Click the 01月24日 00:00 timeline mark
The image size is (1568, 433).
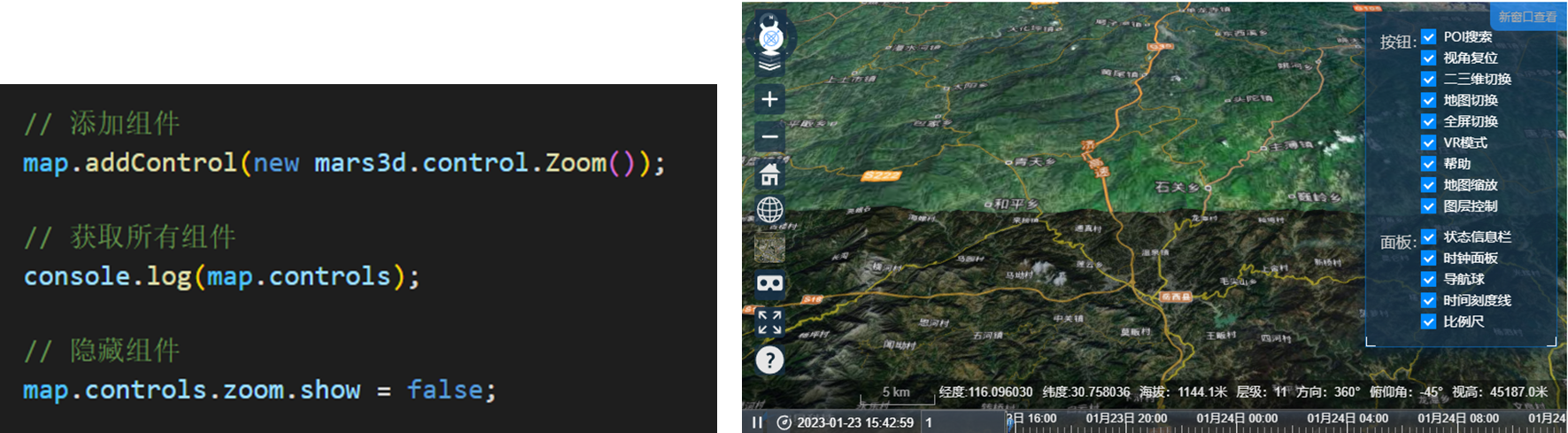tap(1236, 418)
